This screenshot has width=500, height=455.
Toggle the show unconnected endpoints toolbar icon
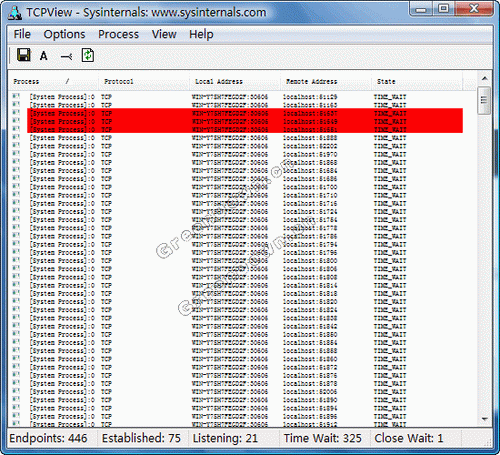tap(66, 57)
